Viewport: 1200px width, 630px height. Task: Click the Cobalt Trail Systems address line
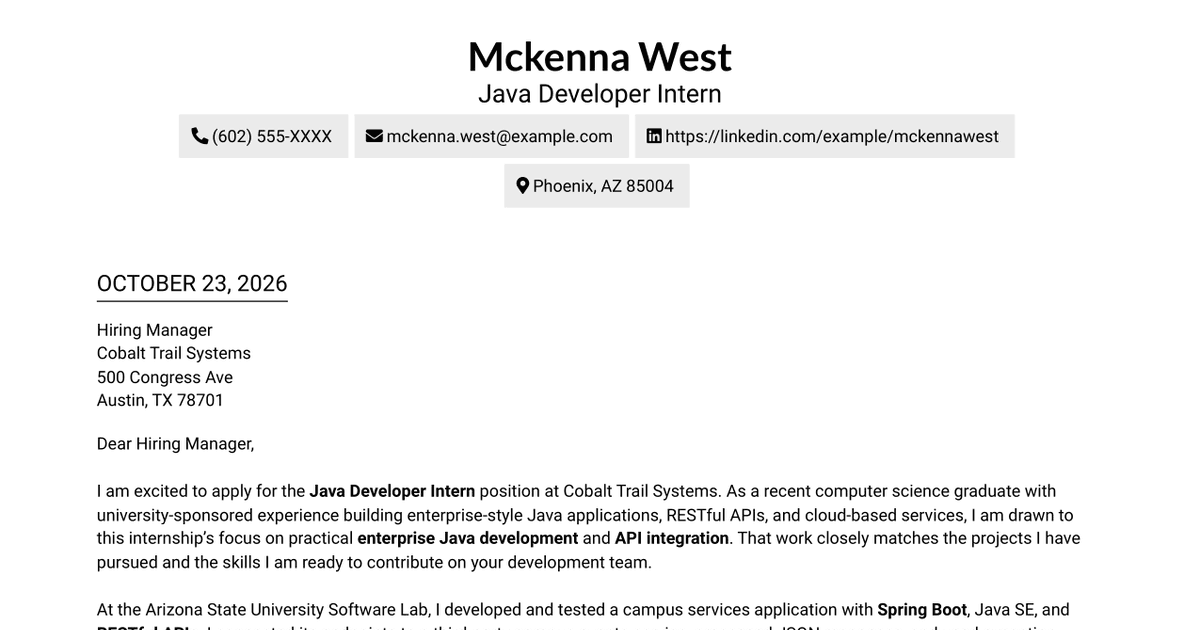(x=174, y=353)
